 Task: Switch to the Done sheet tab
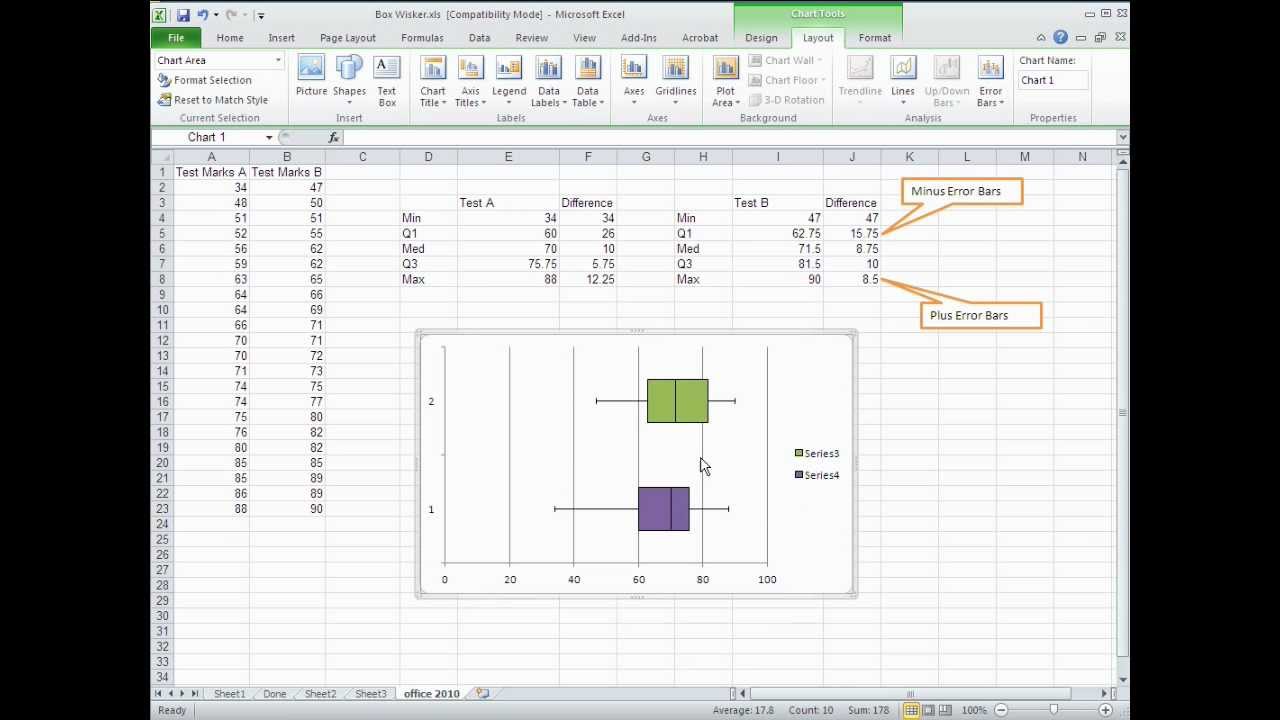274,693
